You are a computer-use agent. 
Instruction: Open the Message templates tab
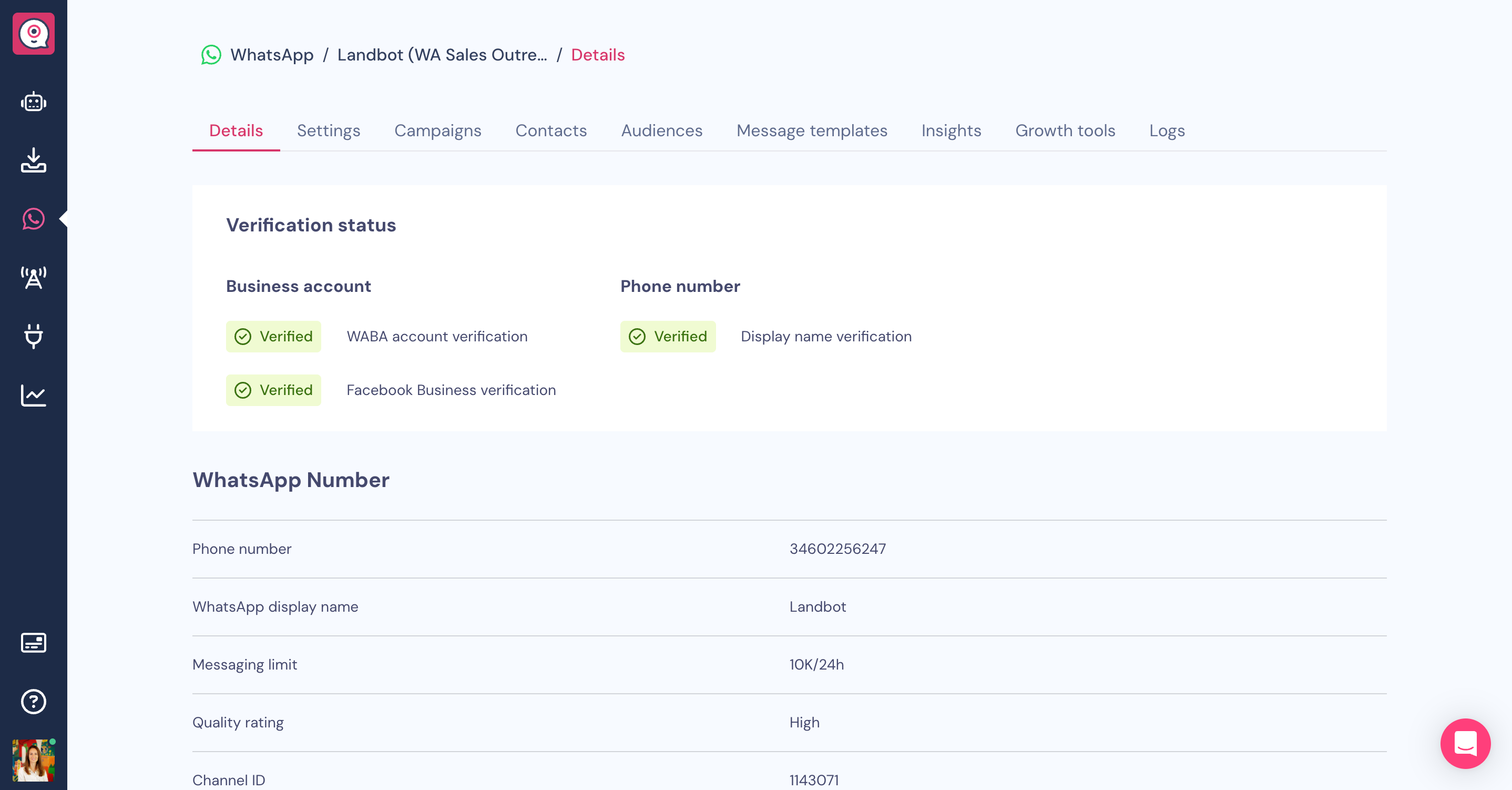pos(812,130)
